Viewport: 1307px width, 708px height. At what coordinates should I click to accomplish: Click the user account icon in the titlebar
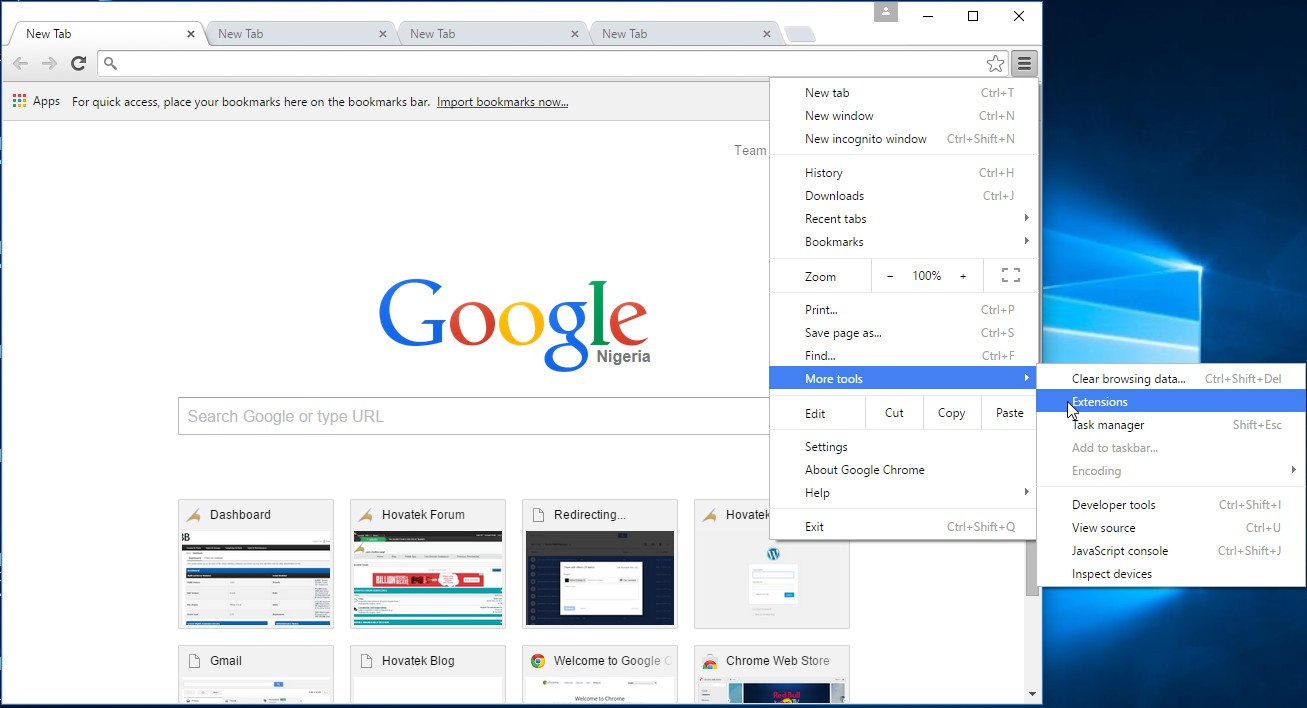(885, 12)
